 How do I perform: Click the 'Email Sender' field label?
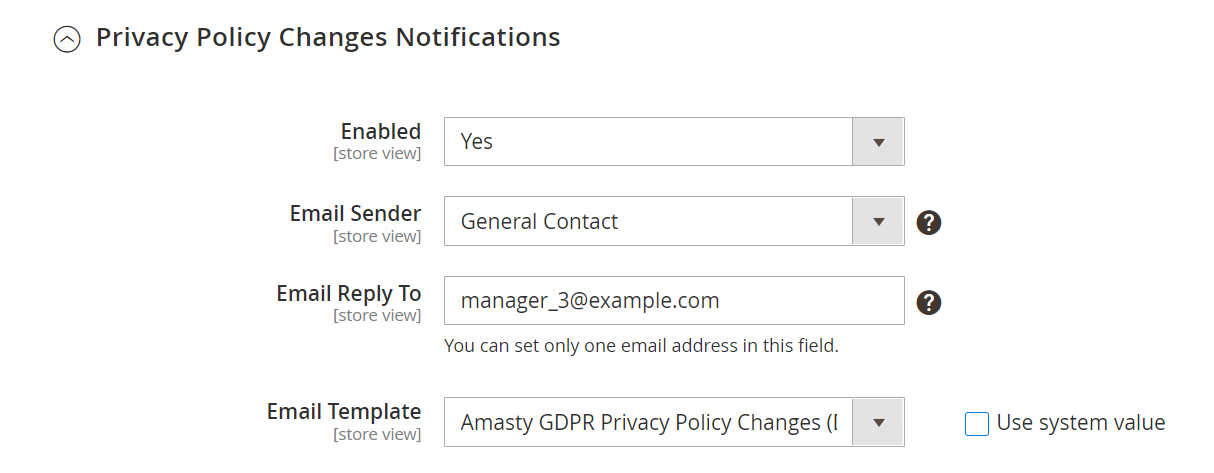point(355,213)
